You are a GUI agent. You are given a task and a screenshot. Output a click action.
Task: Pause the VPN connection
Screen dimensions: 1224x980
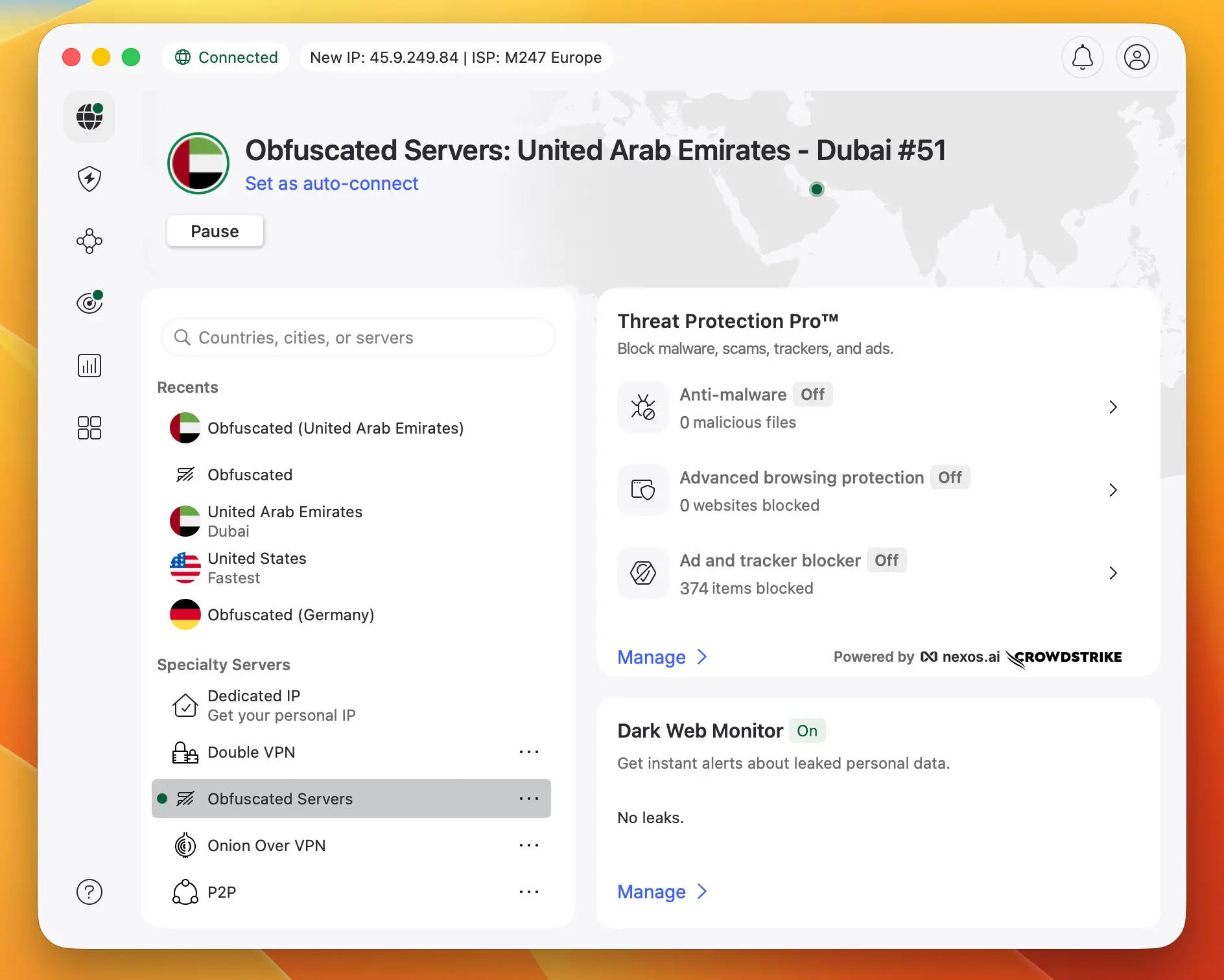coord(215,231)
